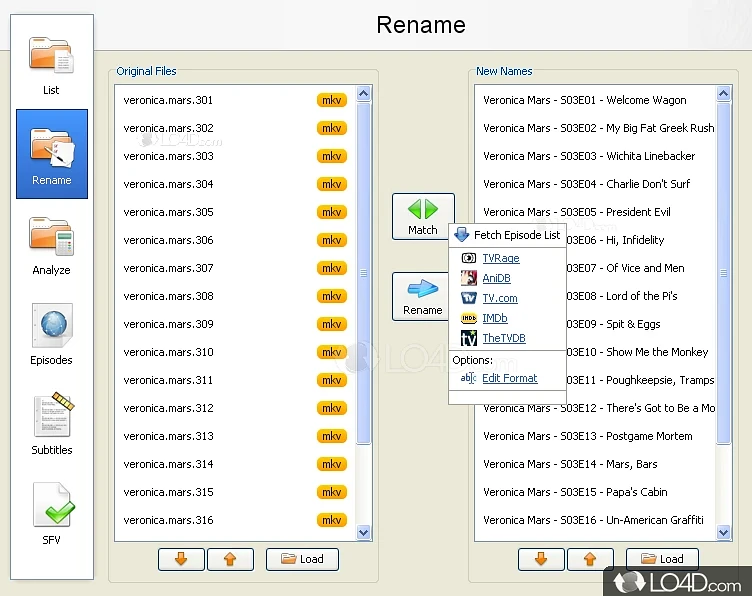Select TV.com from the fetch menu
The width and height of the screenshot is (752, 596).
tap(499, 299)
